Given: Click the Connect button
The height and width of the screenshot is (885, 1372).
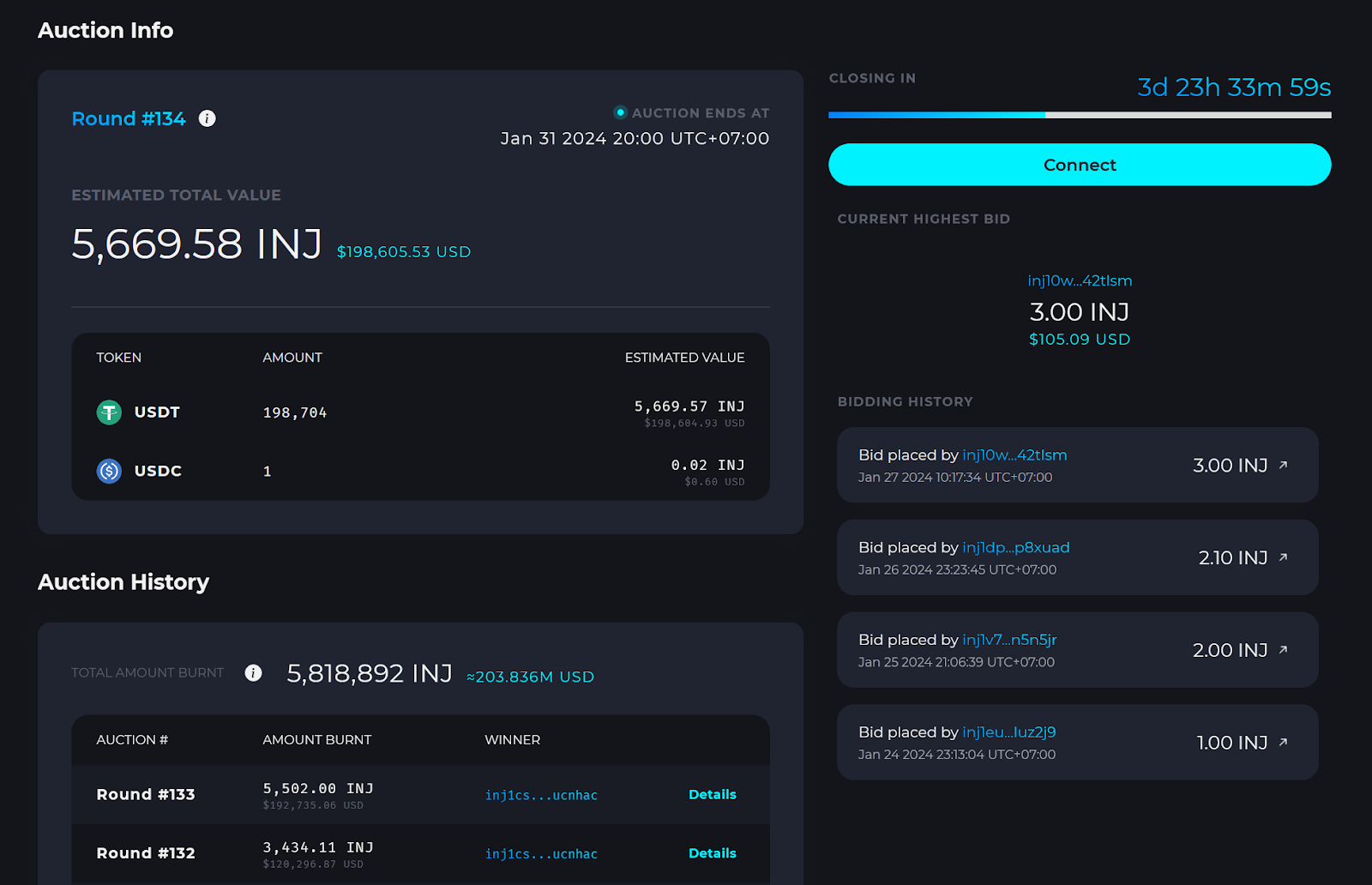Looking at the screenshot, I should click(x=1080, y=165).
